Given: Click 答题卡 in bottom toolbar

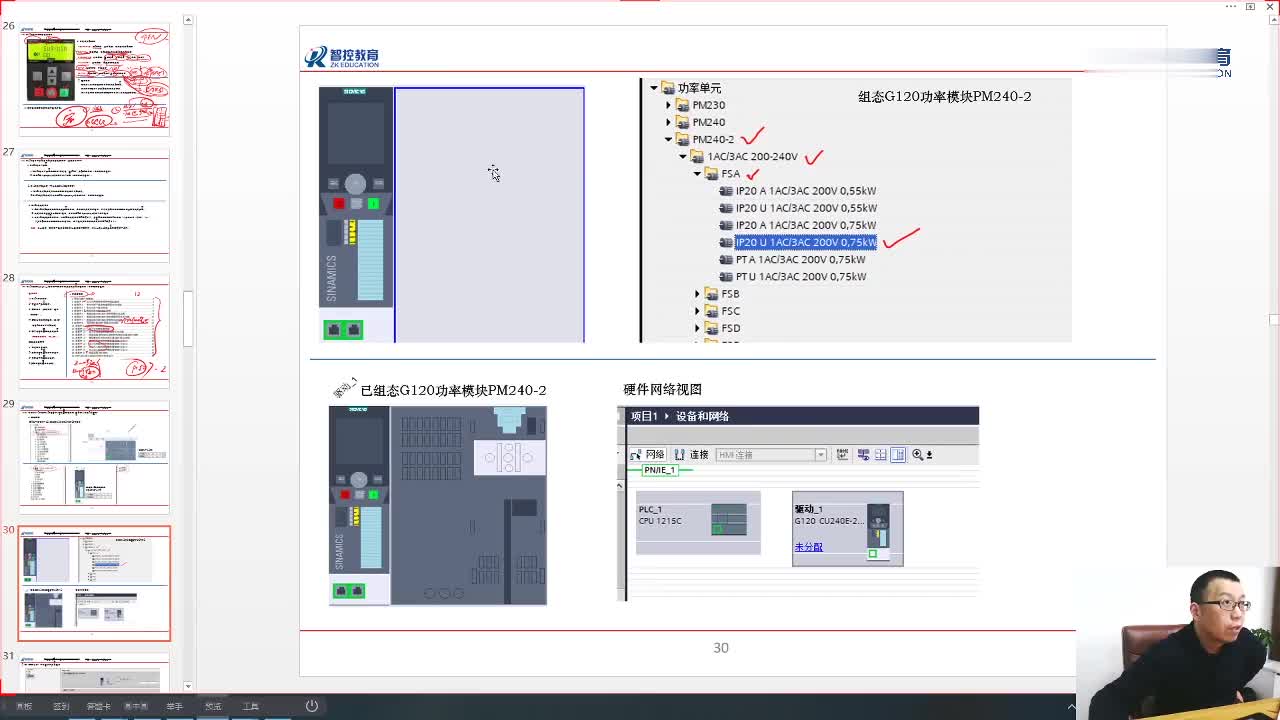Looking at the screenshot, I should (99, 706).
